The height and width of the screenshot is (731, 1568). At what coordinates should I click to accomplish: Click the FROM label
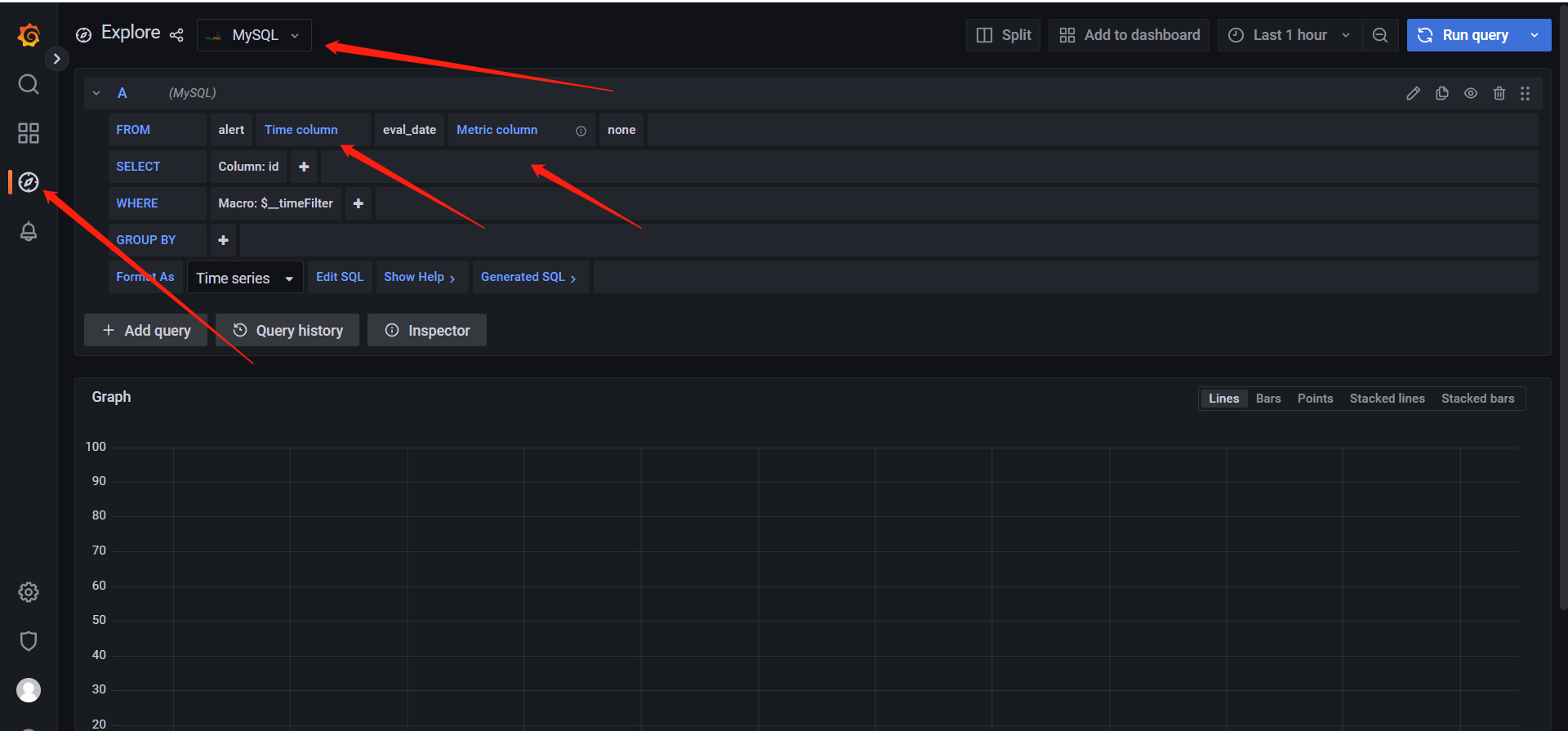click(x=133, y=130)
